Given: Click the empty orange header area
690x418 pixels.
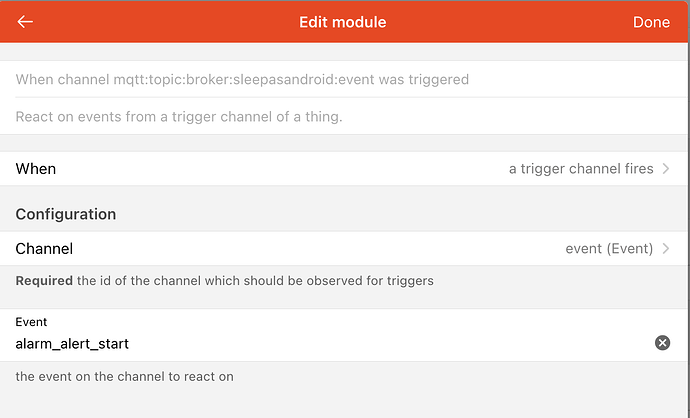Looking at the screenshot, I should pos(500,22).
